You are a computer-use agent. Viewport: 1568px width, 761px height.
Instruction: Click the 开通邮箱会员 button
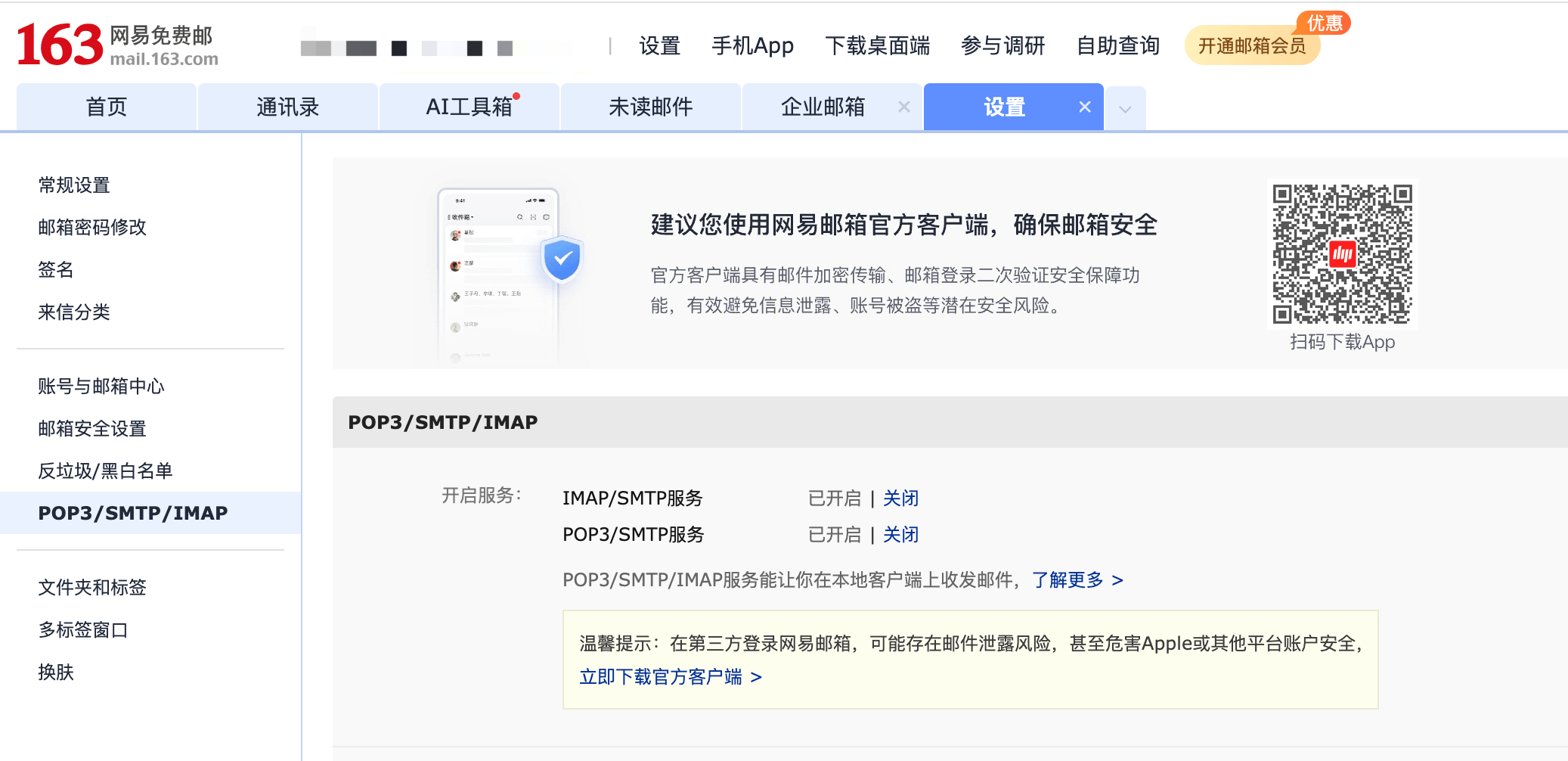click(x=1252, y=46)
